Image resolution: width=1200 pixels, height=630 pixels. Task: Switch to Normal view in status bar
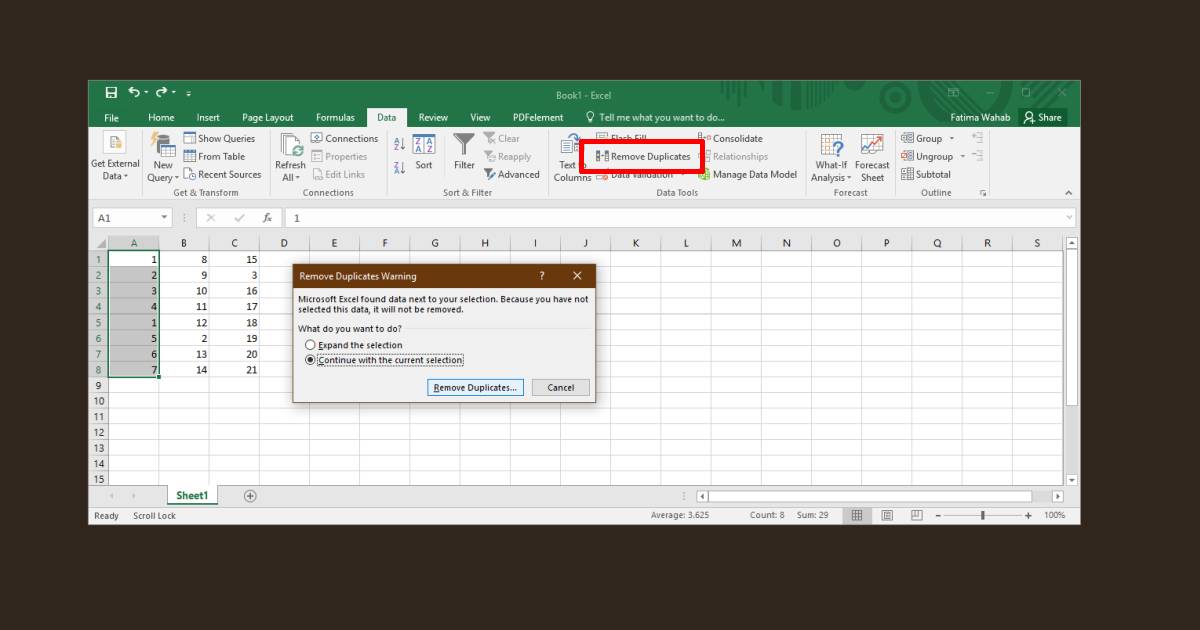click(856, 516)
